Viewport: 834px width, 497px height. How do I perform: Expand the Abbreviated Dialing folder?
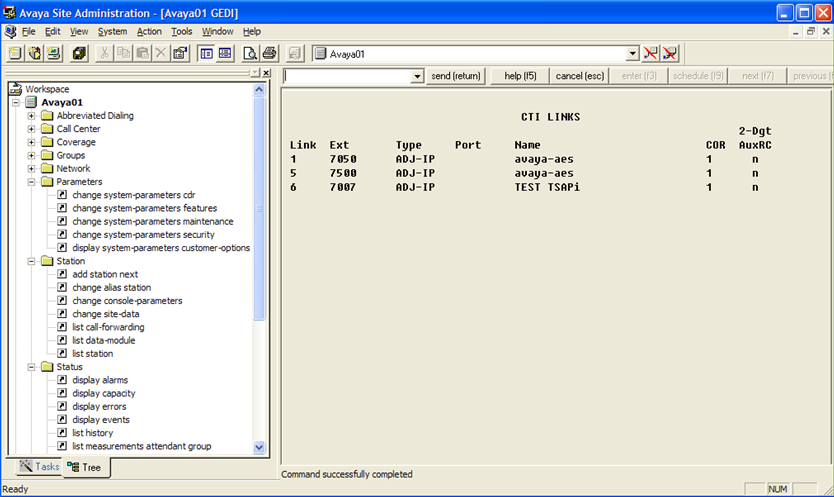tap(31, 115)
